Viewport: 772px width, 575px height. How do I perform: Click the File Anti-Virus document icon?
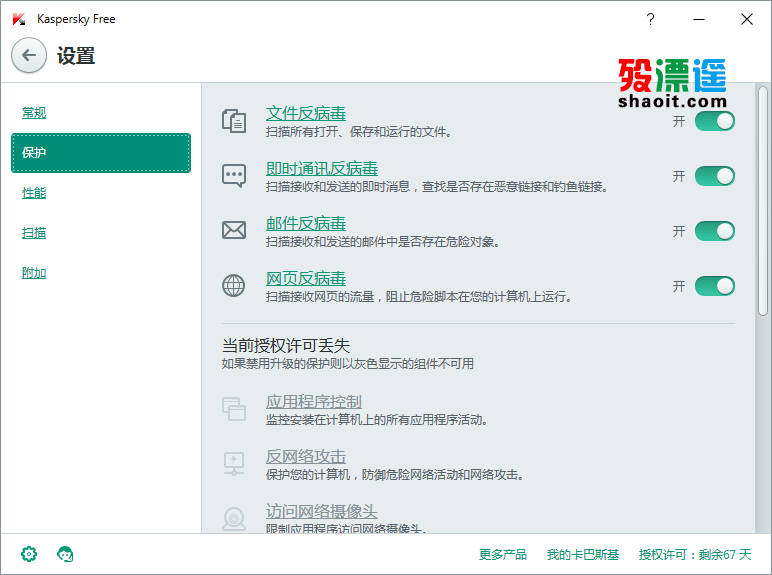coord(234,121)
